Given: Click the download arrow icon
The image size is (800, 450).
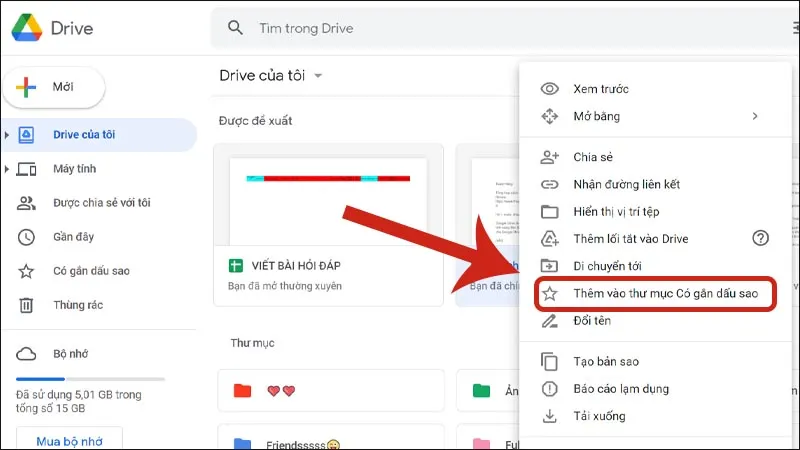Looking at the screenshot, I should coord(549,416).
